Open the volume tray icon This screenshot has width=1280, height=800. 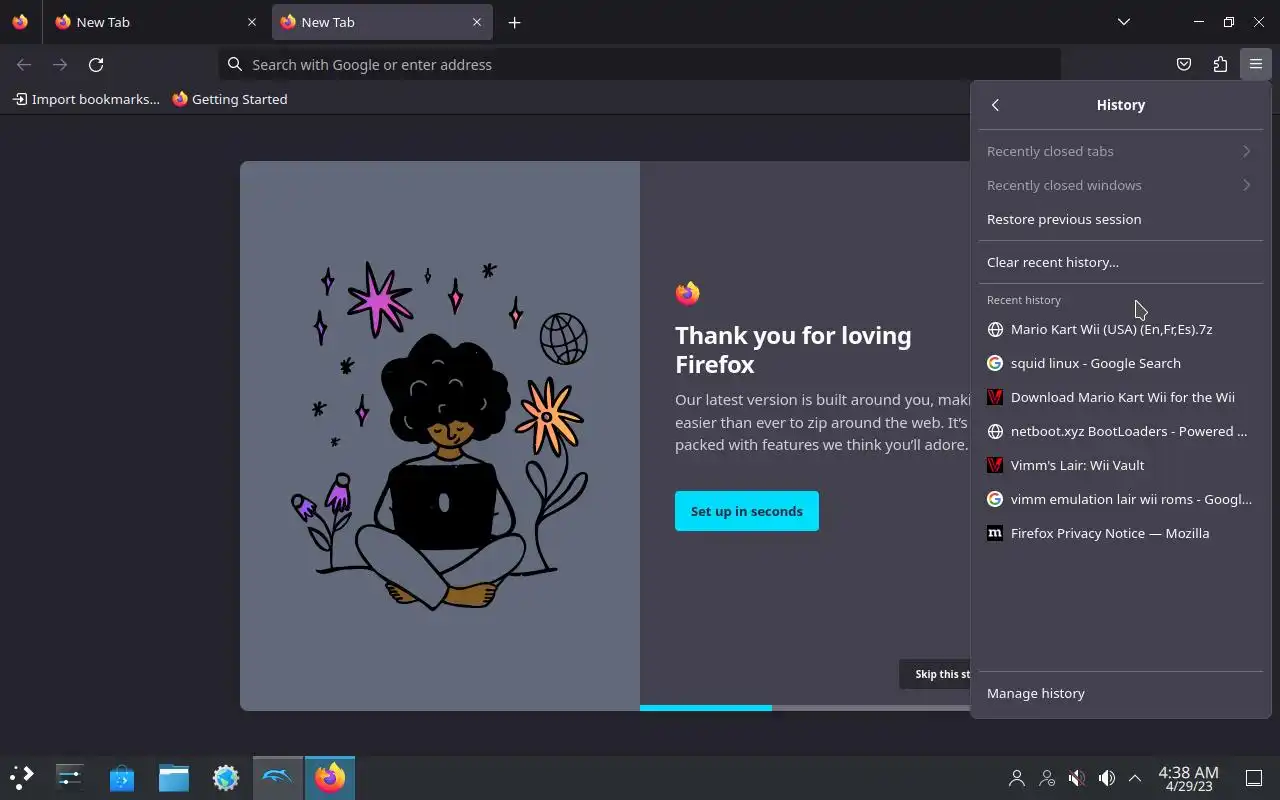tap(1107, 777)
